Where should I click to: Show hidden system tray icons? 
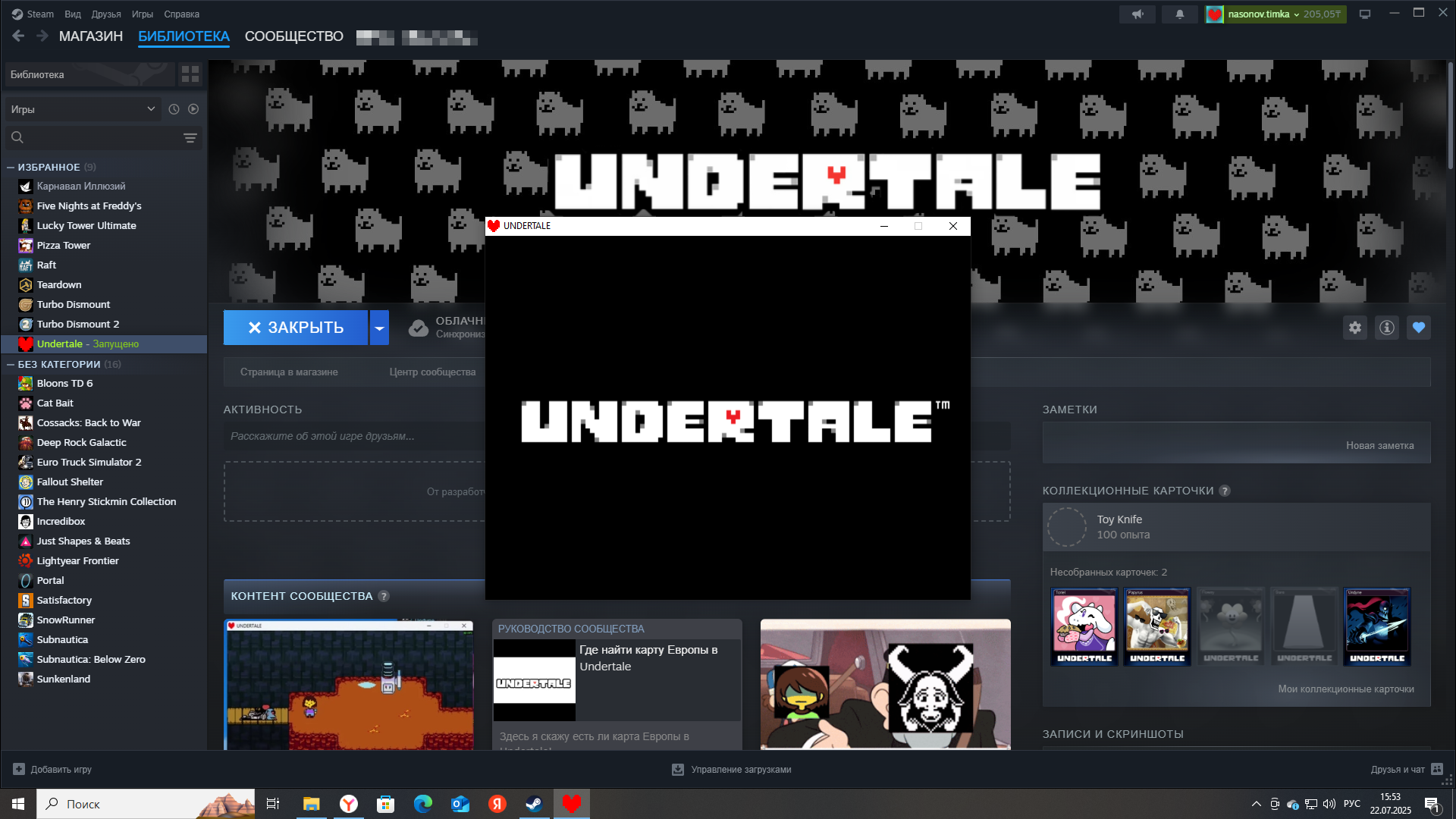click(x=1257, y=804)
